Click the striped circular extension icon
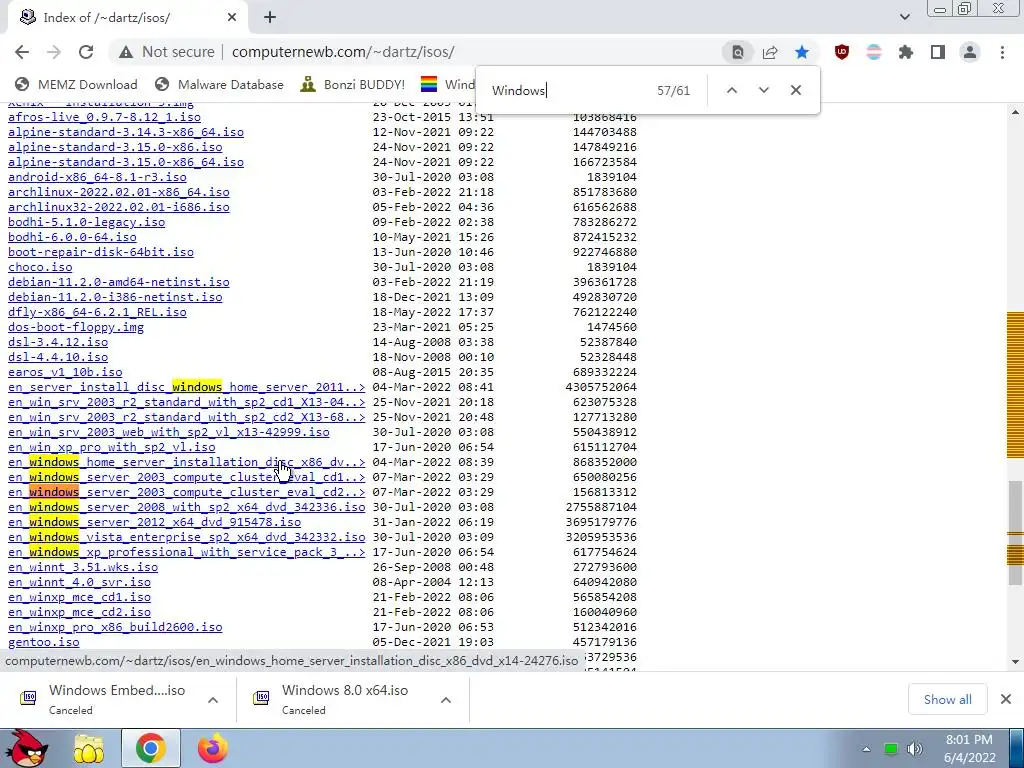This screenshot has height=768, width=1024. 874,52
